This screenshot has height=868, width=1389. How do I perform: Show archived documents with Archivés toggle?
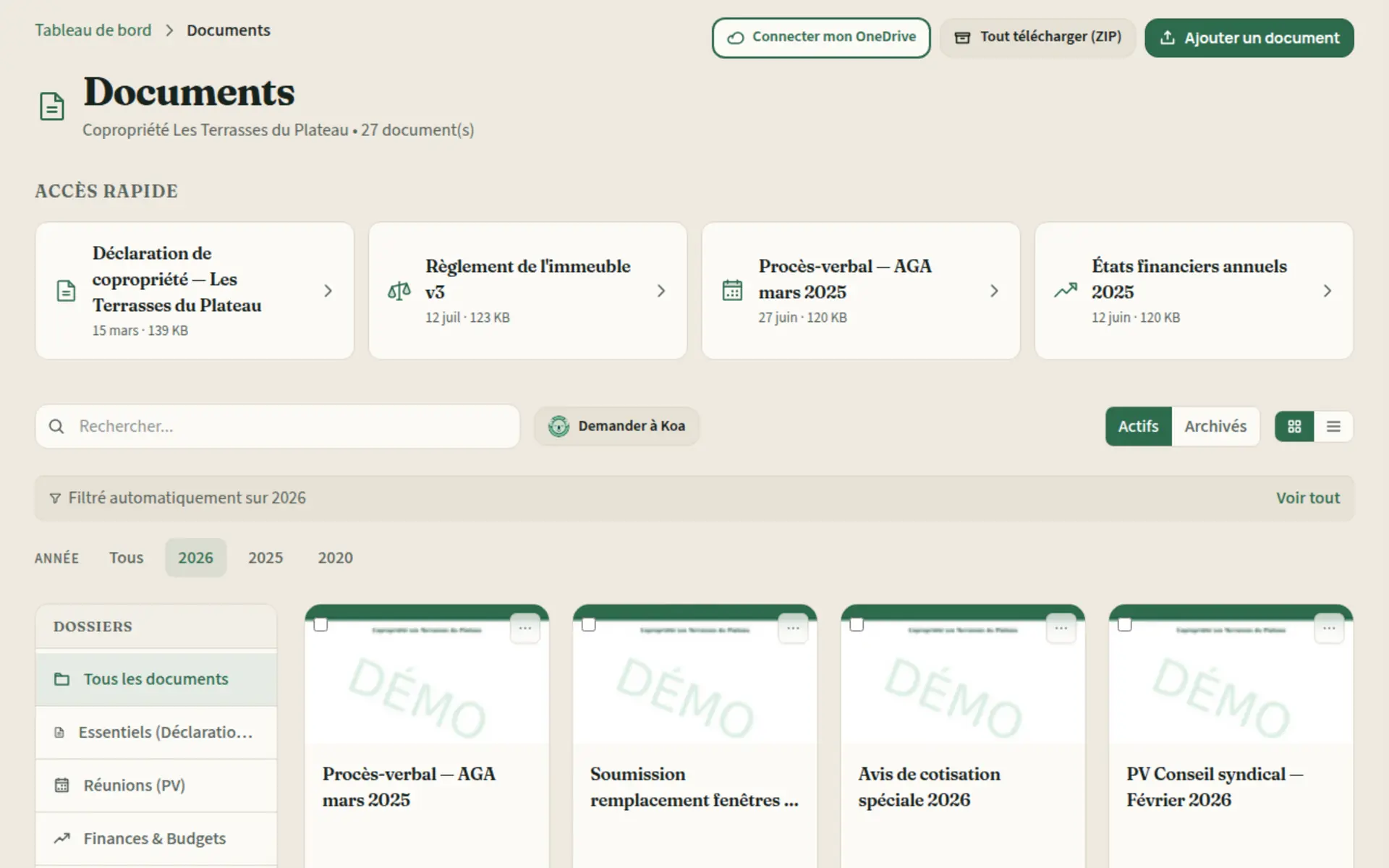(x=1215, y=427)
